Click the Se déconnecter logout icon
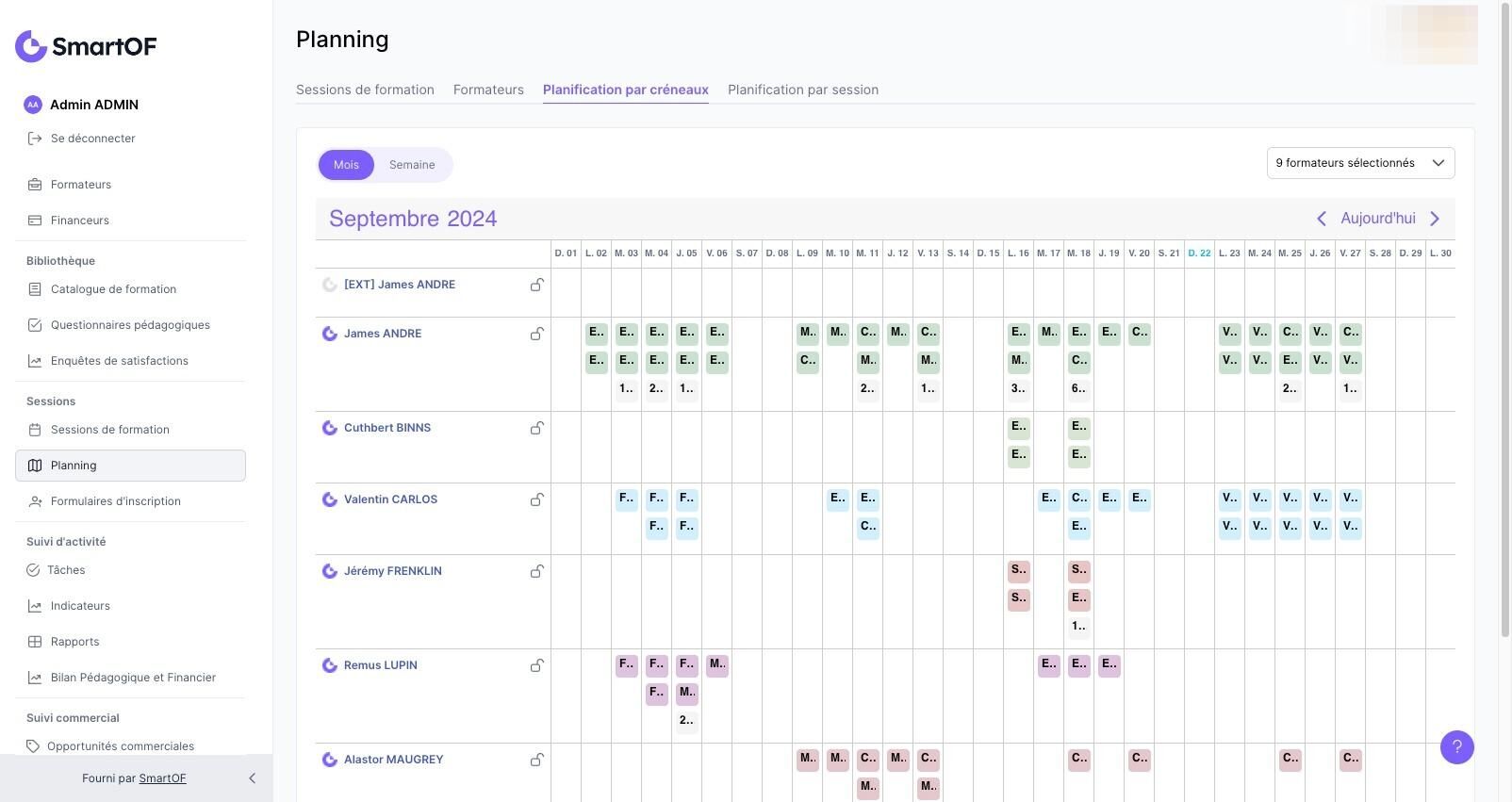Image resolution: width=1512 pixels, height=802 pixels. coord(35,139)
